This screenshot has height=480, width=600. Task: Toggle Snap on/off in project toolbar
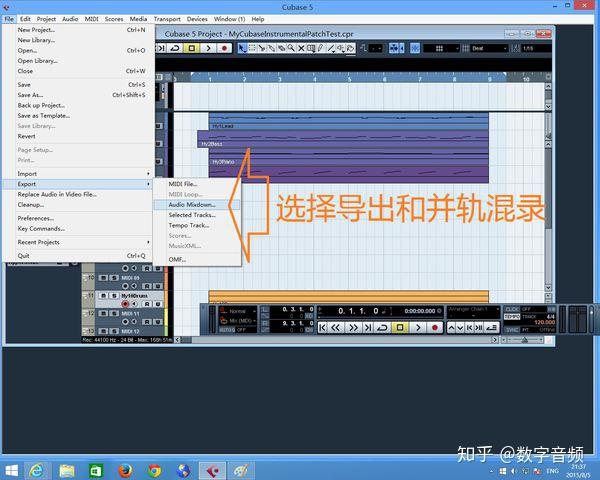pos(415,48)
